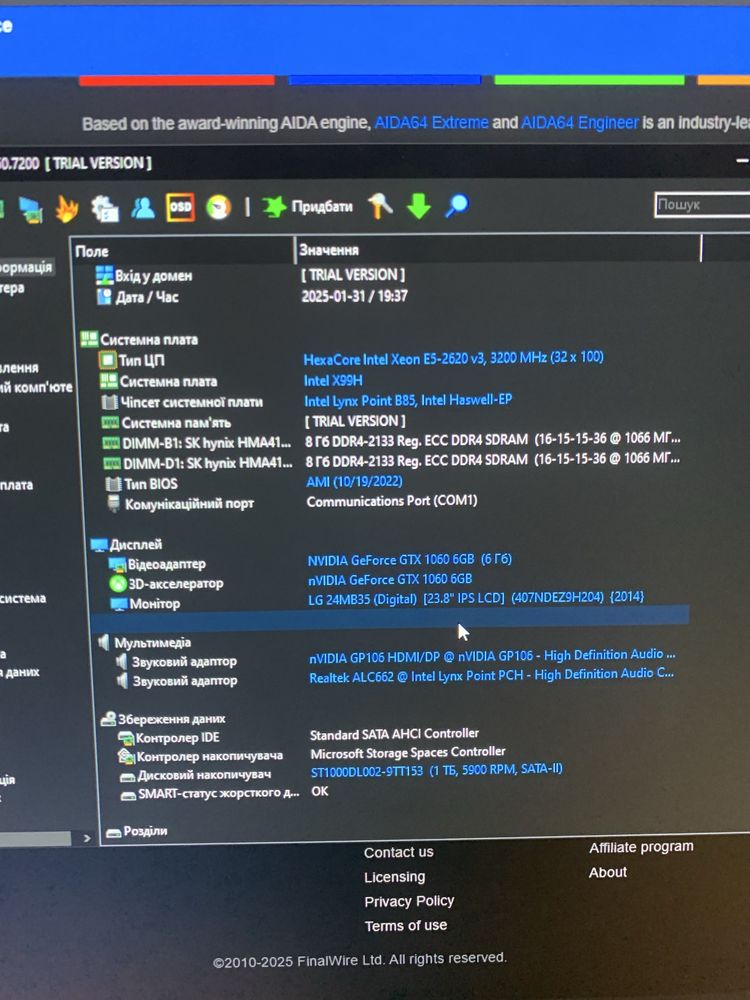The width and height of the screenshot is (750, 1000).
Task: Click the computer monitor toolbar icon
Action: (x=30, y=209)
